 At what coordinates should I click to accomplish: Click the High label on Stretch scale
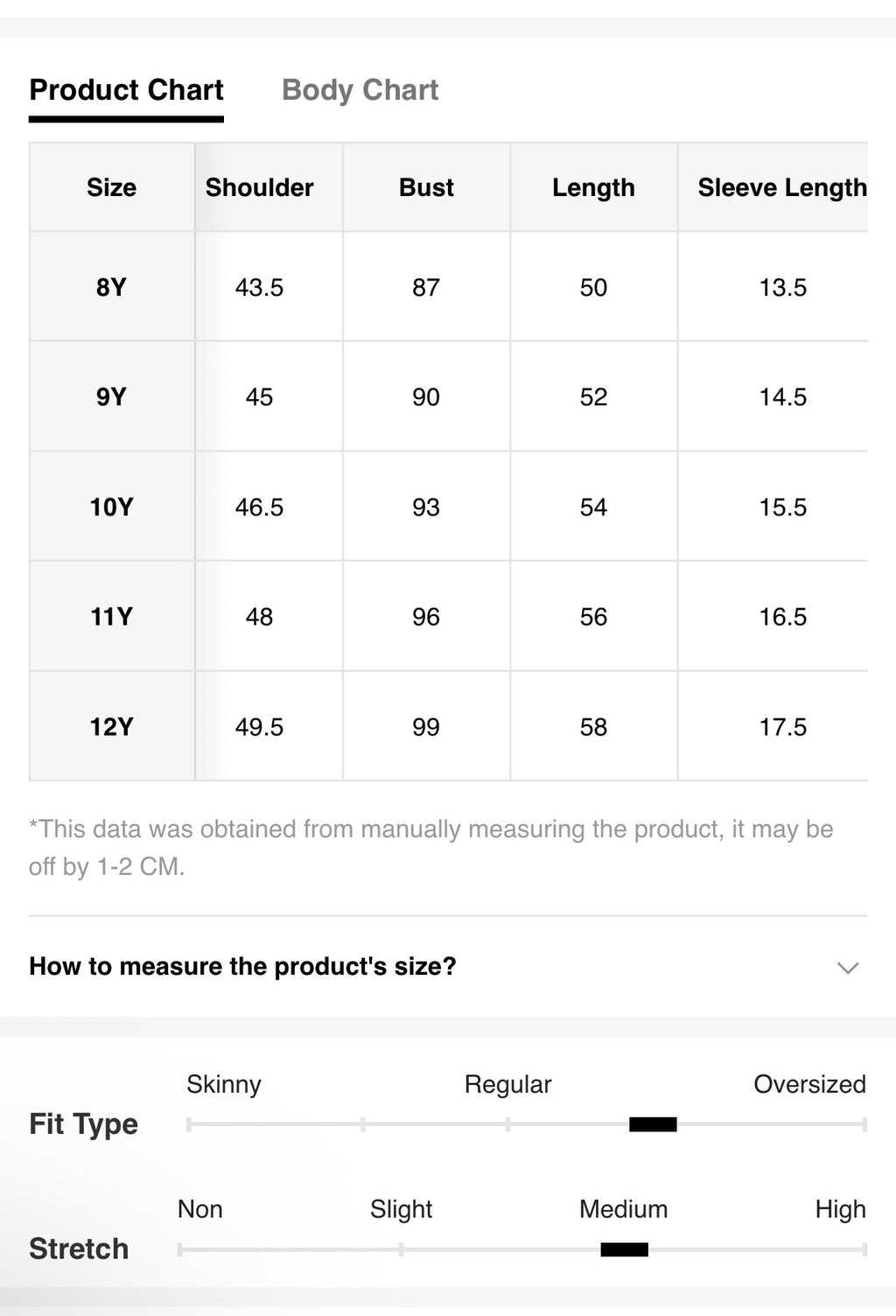click(840, 1209)
